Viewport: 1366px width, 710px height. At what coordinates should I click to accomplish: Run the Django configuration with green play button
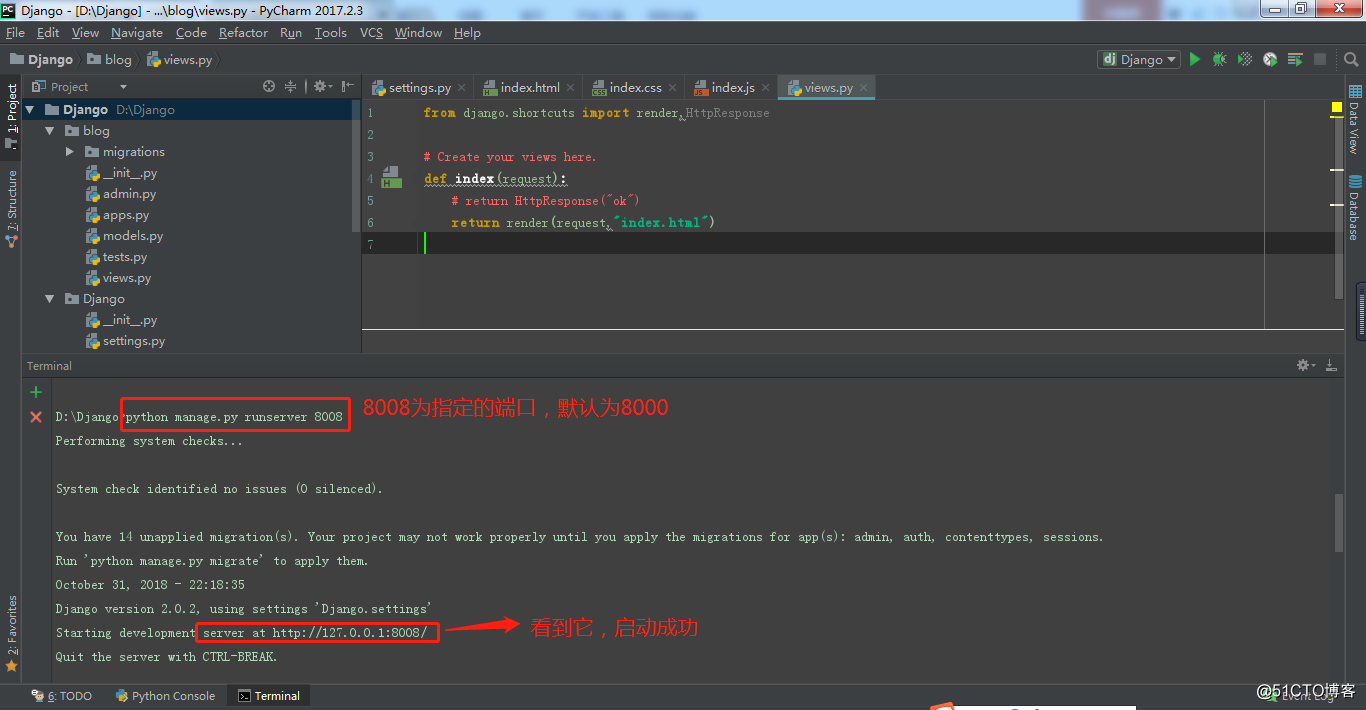[1195, 60]
